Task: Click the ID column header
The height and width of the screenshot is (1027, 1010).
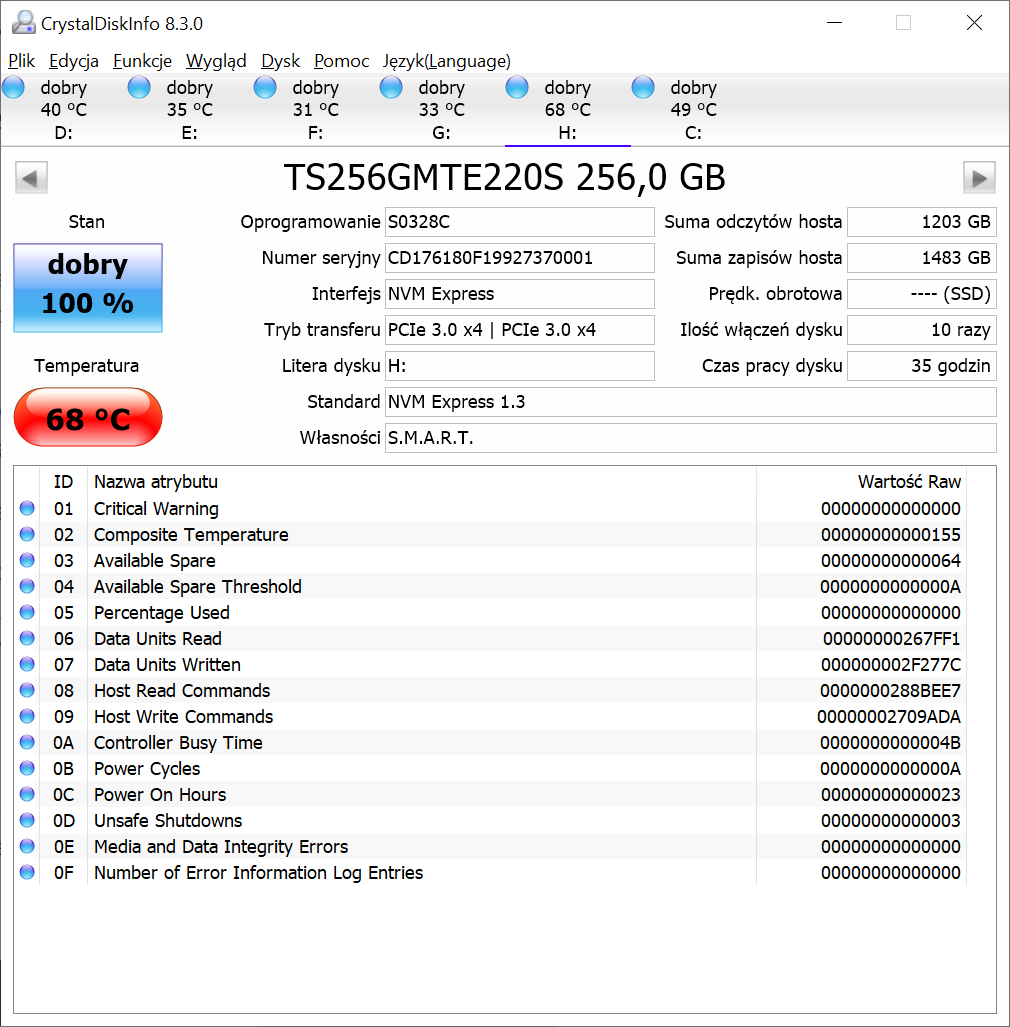Action: (64, 482)
